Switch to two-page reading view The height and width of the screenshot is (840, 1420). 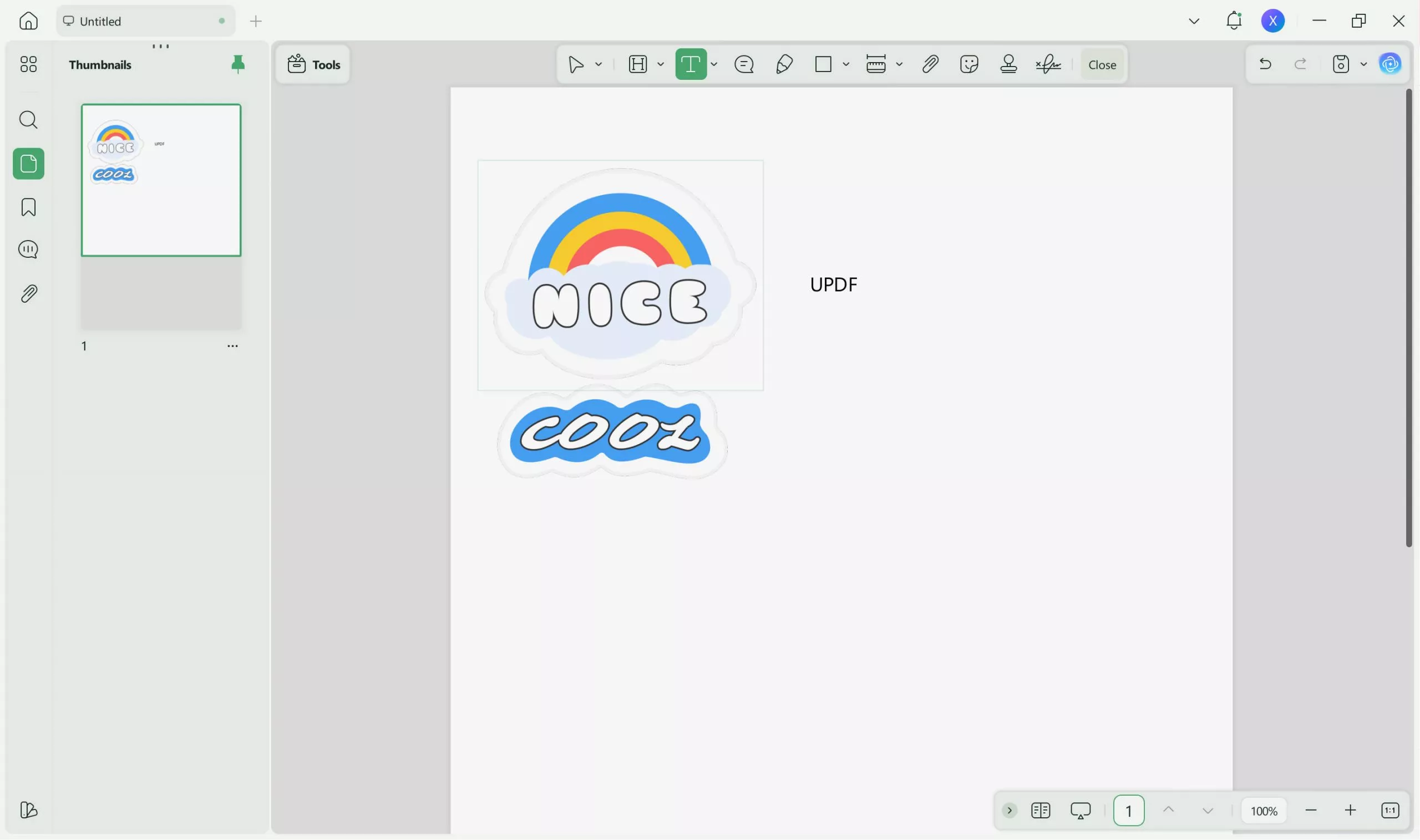coord(1041,810)
